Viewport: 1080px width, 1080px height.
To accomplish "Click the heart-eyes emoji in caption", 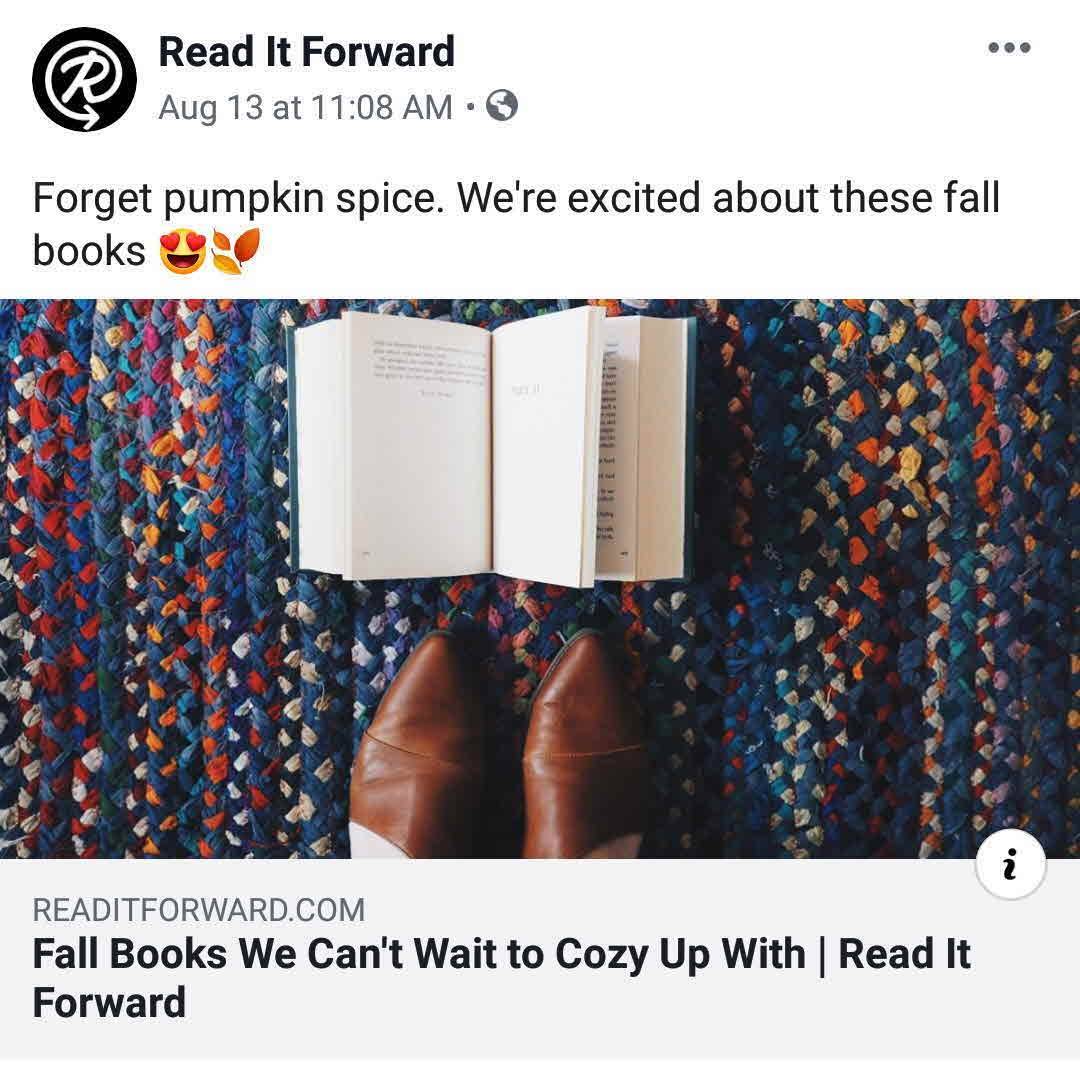I will click(183, 252).
